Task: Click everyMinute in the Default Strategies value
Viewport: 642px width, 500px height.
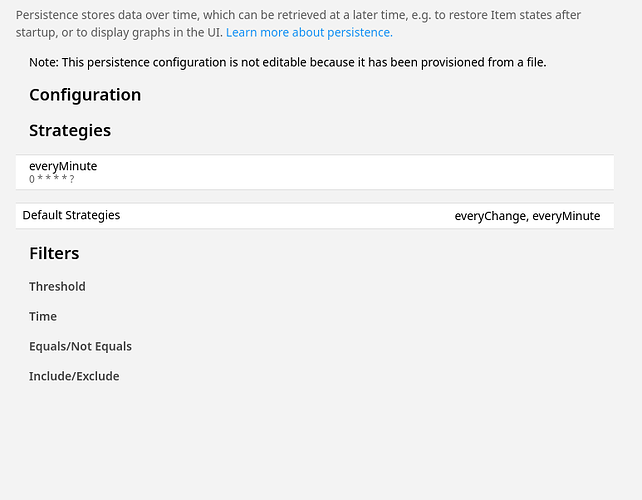Action: pyautogui.click(x=566, y=216)
